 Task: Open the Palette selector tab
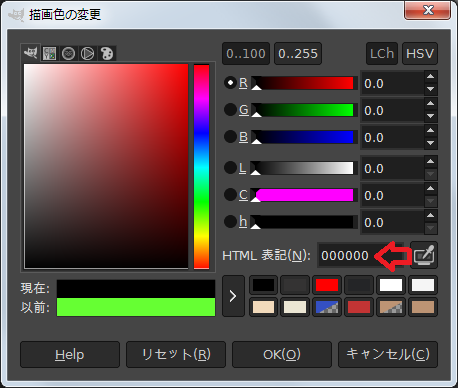(x=107, y=53)
